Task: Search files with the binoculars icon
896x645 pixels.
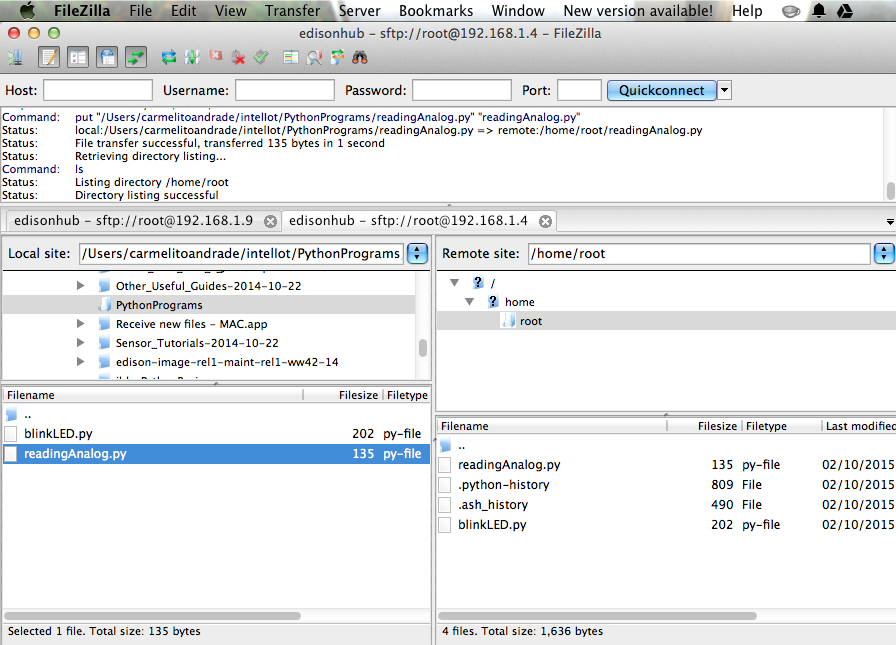Action: 360,57
